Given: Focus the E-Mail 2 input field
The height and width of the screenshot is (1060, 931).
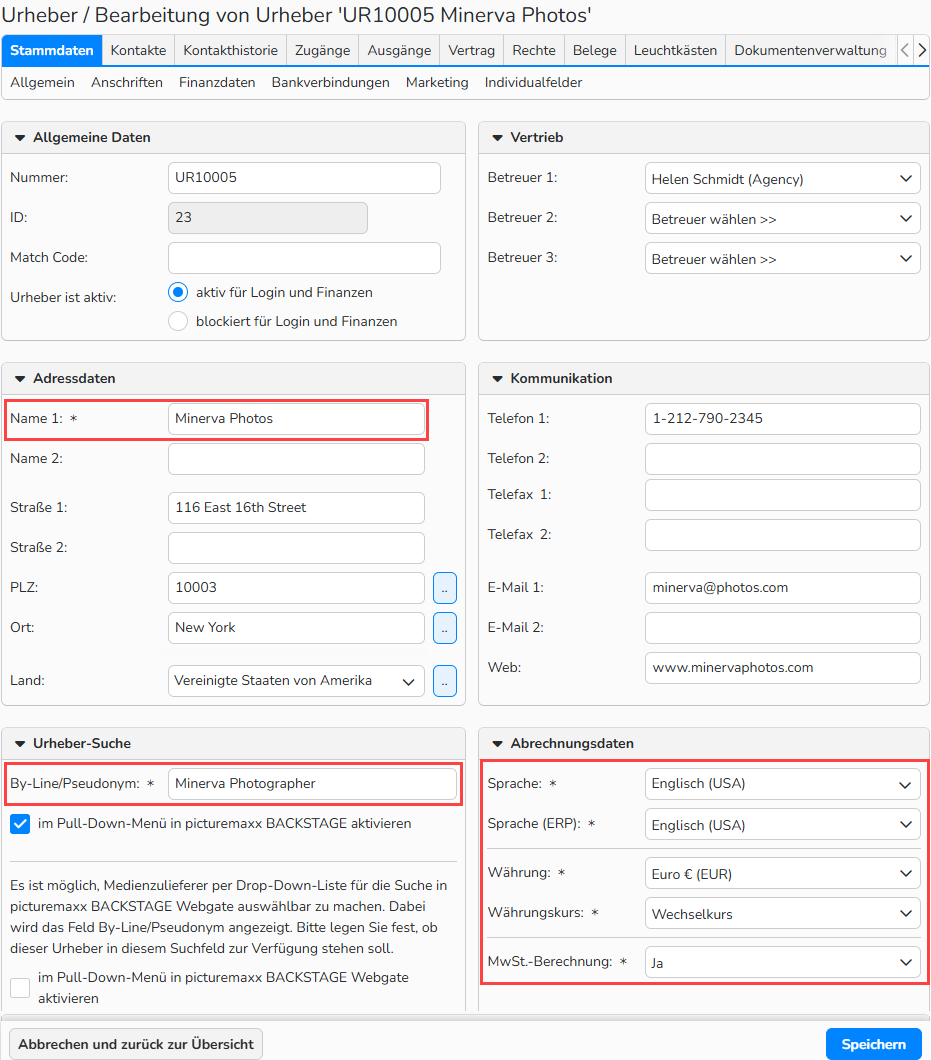Looking at the screenshot, I should coord(782,627).
